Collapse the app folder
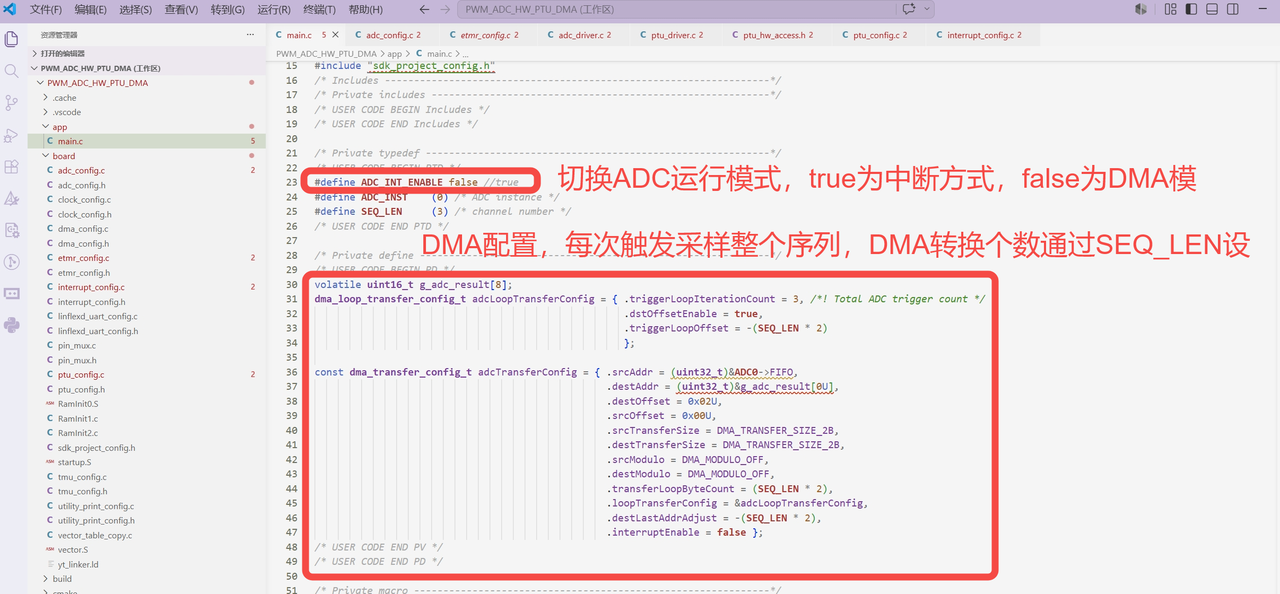The height and width of the screenshot is (594, 1280). coord(147,127)
